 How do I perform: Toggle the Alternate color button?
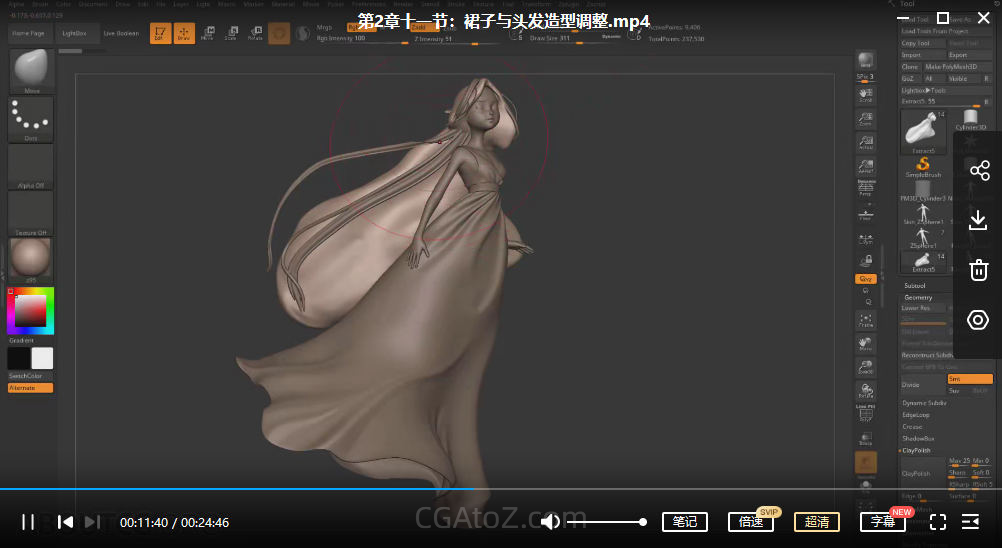click(x=30, y=388)
